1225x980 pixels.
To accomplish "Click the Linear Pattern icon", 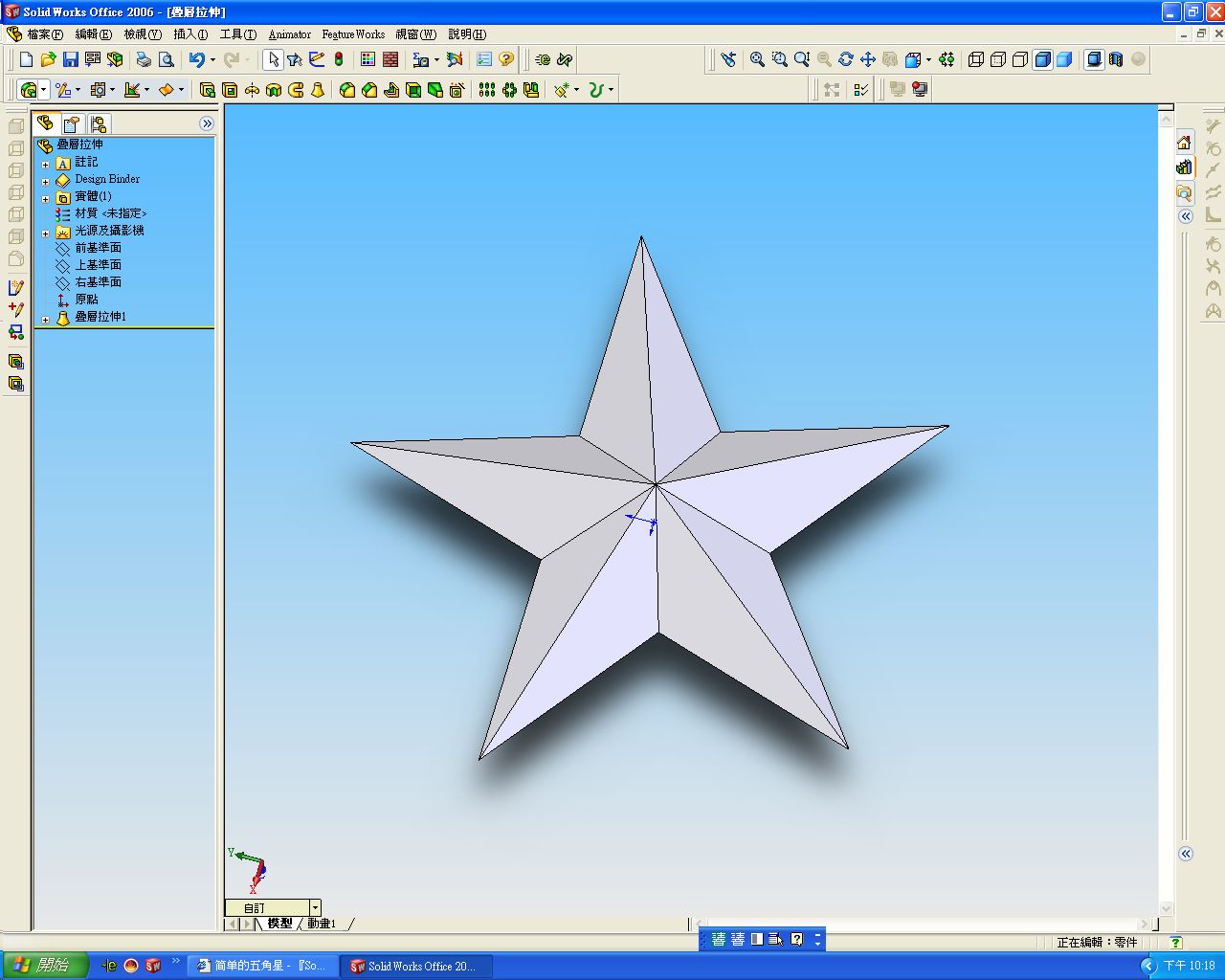I will point(487,90).
